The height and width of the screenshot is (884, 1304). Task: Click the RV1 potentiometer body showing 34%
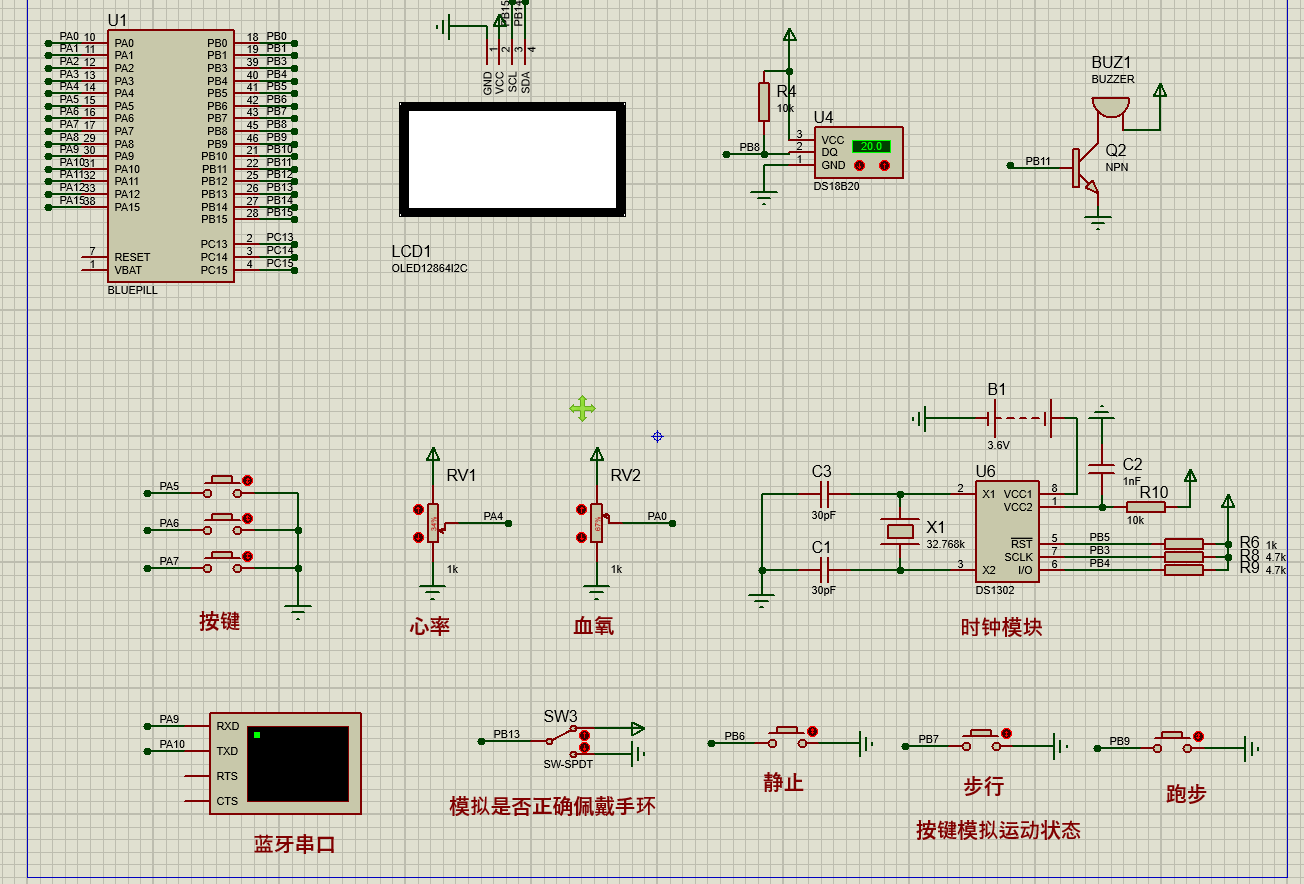click(433, 523)
